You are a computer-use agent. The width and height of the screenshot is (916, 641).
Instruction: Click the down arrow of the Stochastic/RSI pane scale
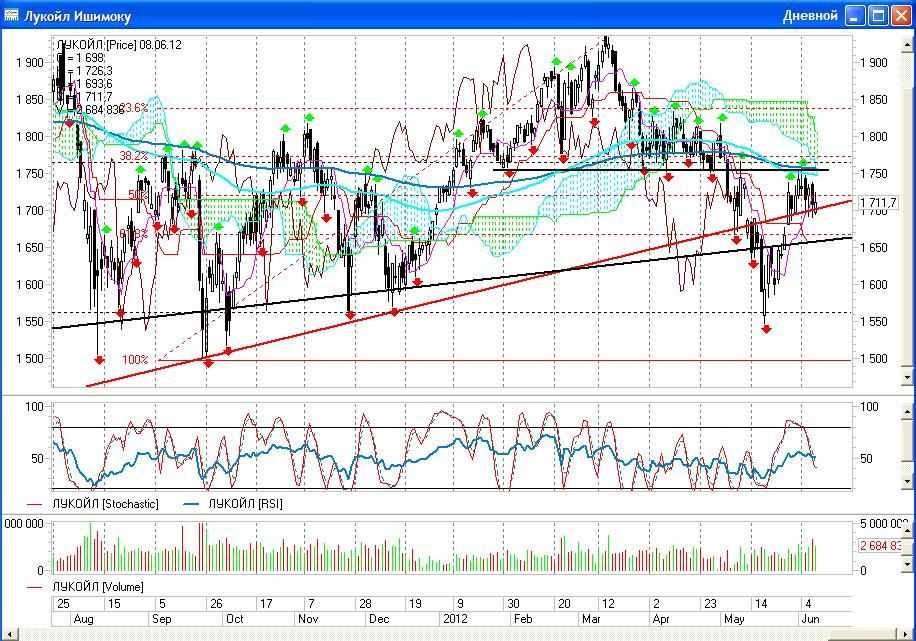pos(908,481)
